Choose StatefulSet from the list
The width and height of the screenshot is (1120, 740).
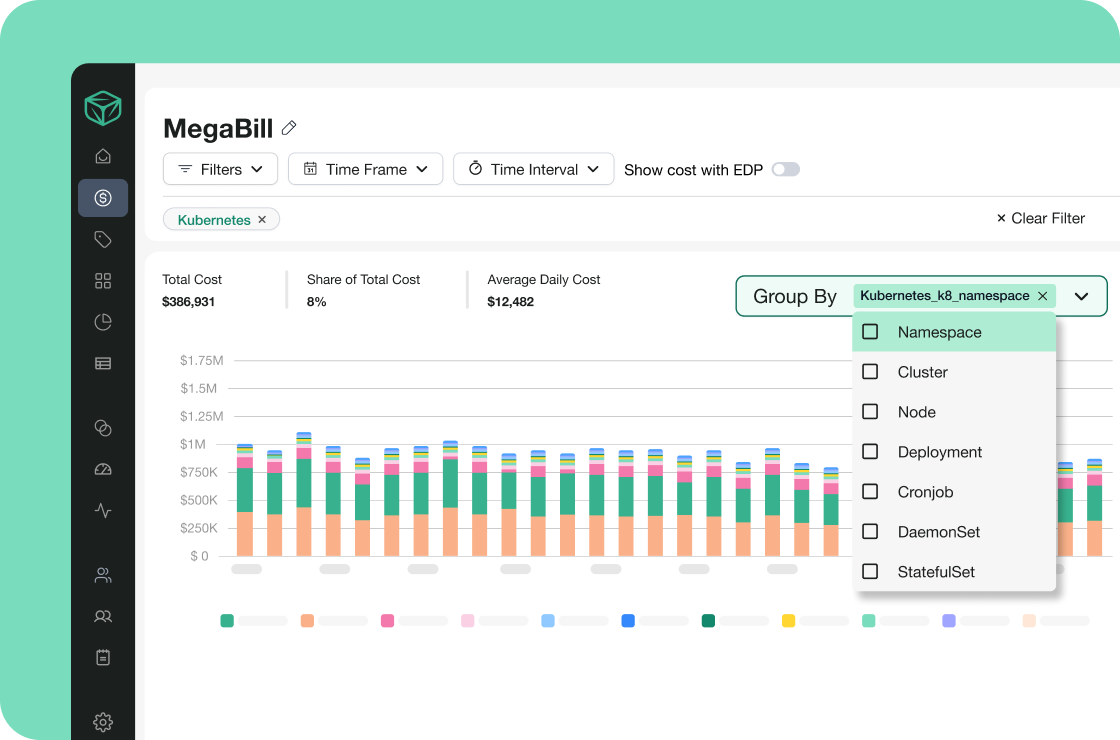tap(935, 572)
